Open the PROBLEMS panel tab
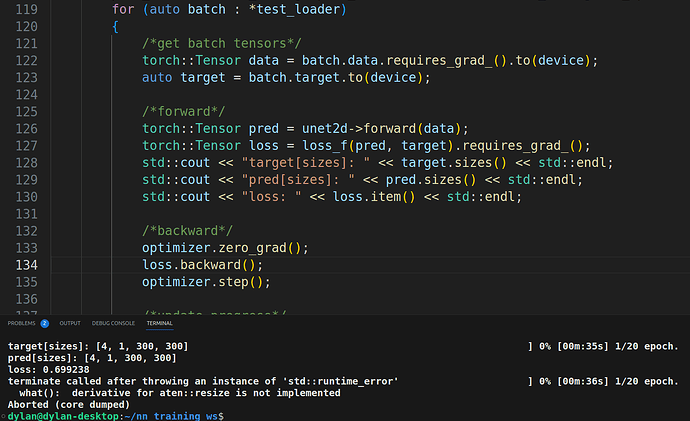Screen dimensions: 690x421 tap(22, 324)
